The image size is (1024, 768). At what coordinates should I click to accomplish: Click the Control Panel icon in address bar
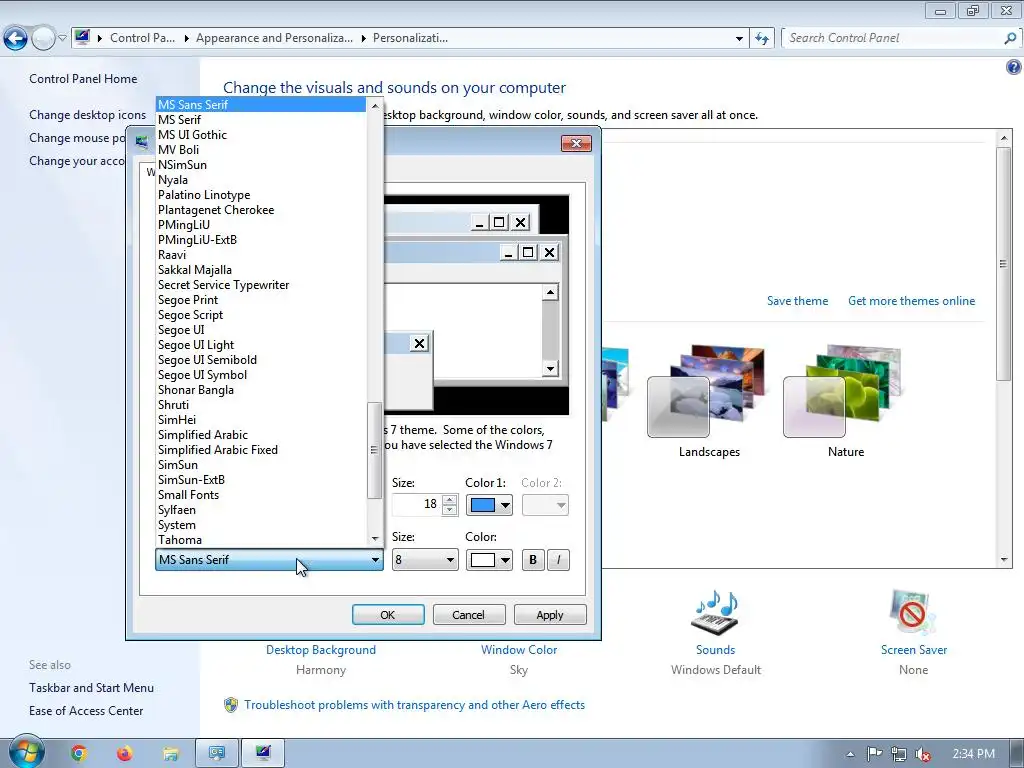tap(82, 37)
